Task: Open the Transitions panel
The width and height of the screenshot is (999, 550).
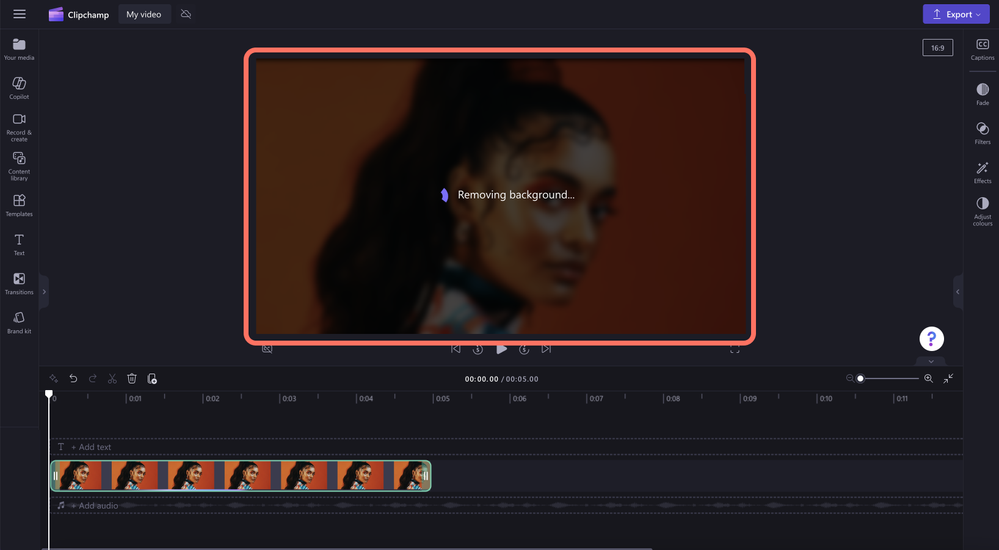Action: [19, 283]
